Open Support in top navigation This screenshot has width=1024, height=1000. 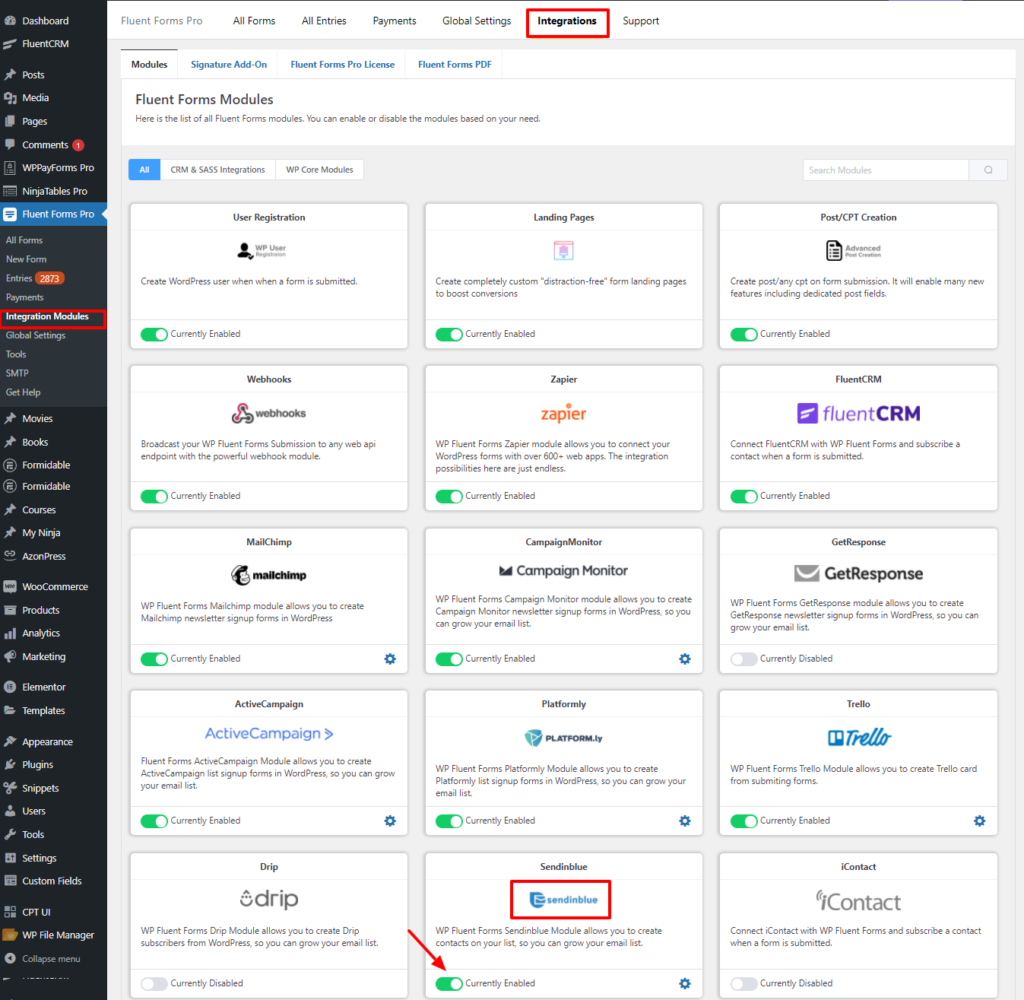(641, 21)
